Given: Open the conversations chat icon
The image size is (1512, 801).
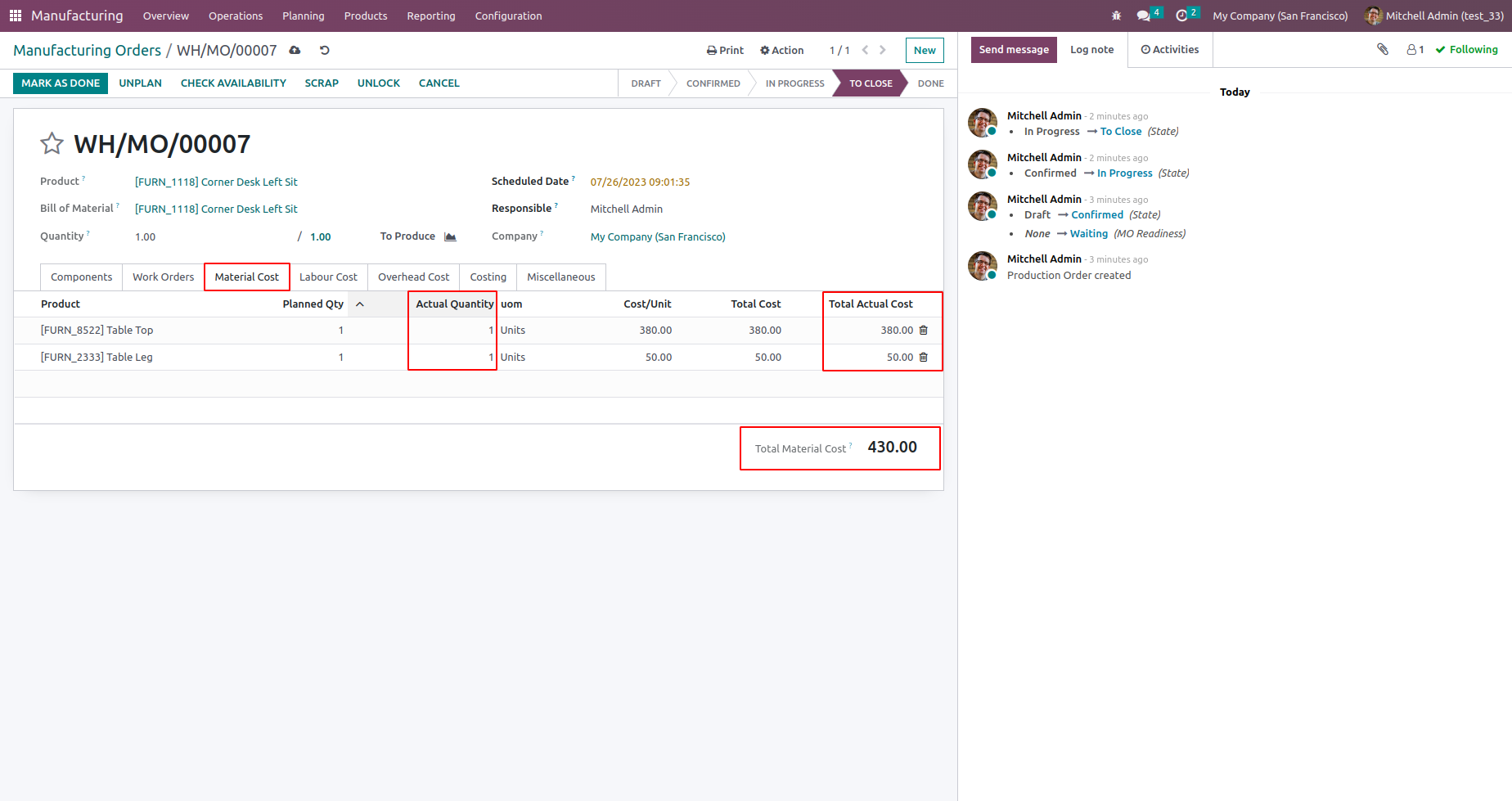Looking at the screenshot, I should point(1144,16).
